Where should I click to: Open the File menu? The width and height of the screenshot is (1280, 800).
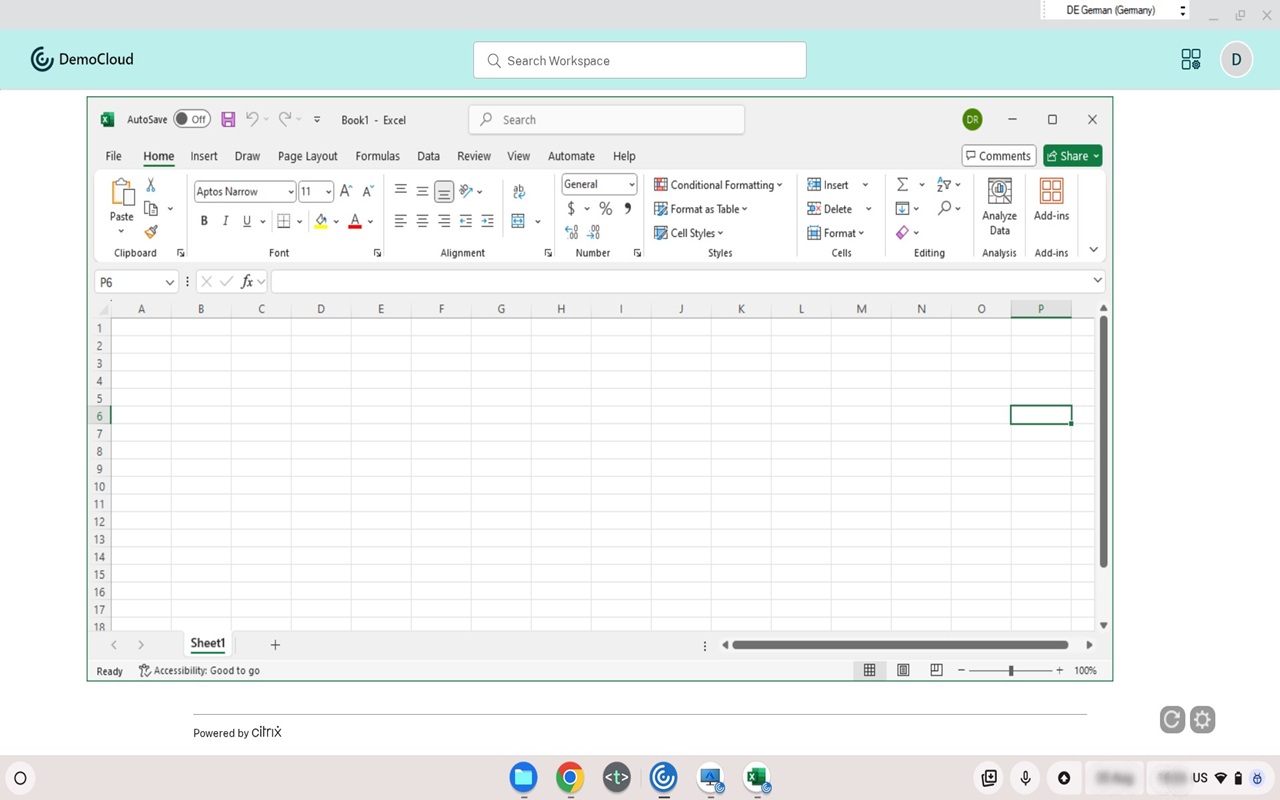114,156
